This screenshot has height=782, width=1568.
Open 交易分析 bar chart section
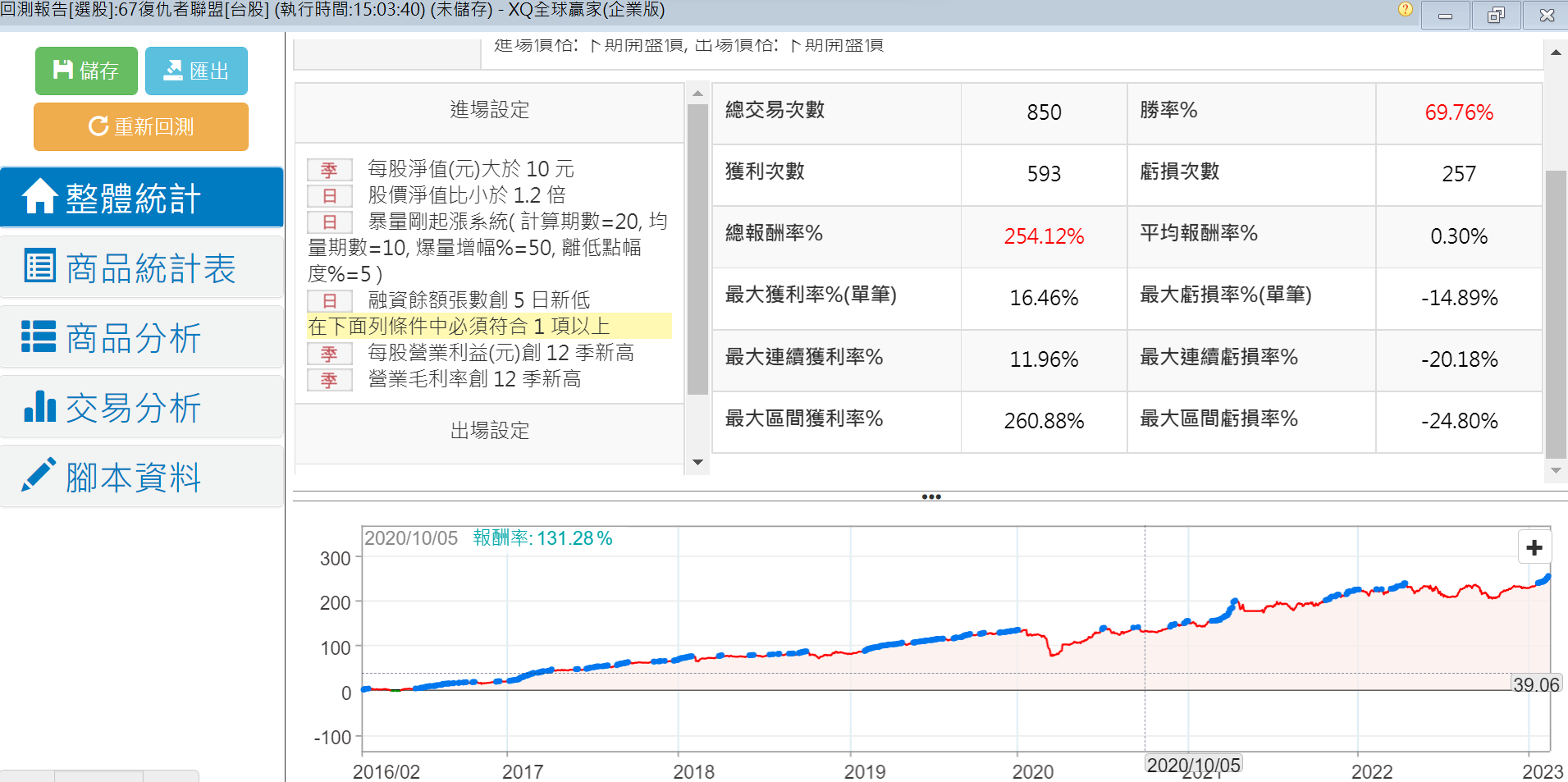tap(142, 408)
